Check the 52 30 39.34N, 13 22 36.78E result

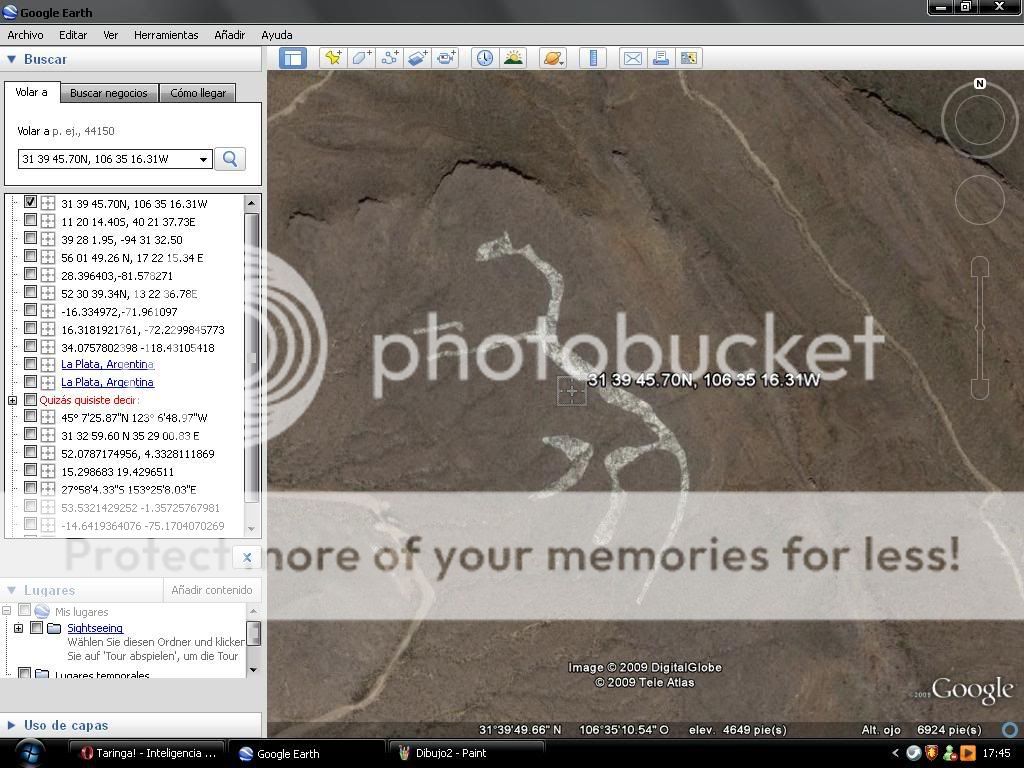30,292
